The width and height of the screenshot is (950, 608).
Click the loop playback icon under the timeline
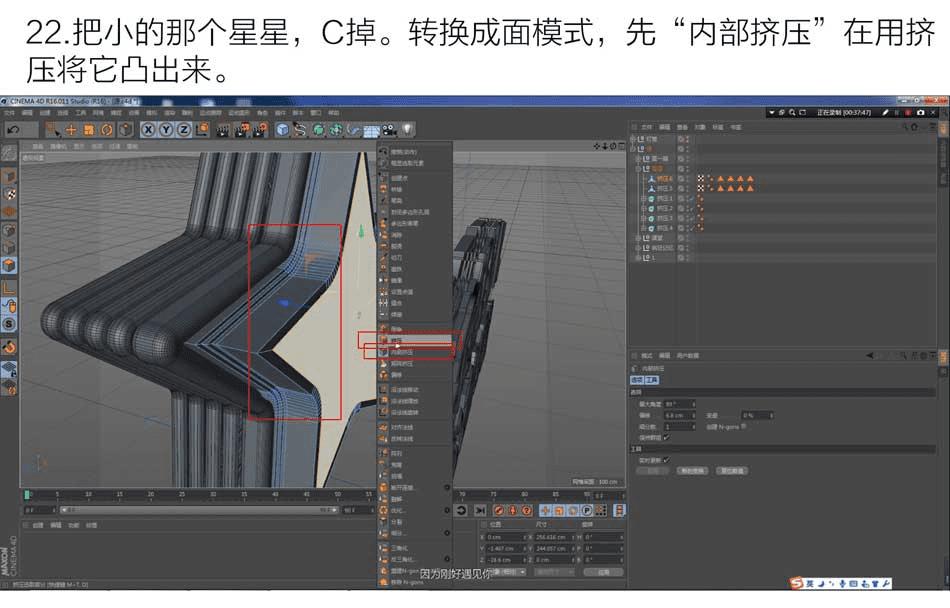click(460, 511)
